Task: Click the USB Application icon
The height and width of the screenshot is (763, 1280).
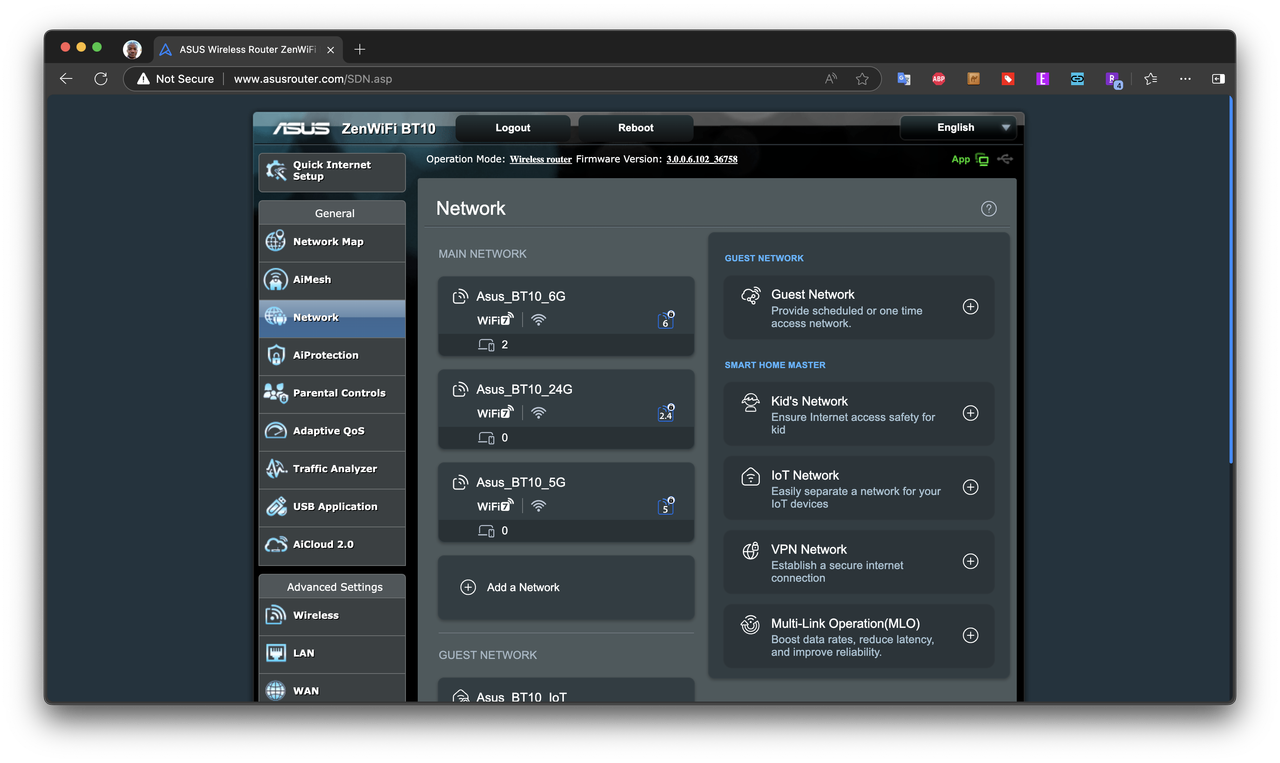Action: point(276,507)
